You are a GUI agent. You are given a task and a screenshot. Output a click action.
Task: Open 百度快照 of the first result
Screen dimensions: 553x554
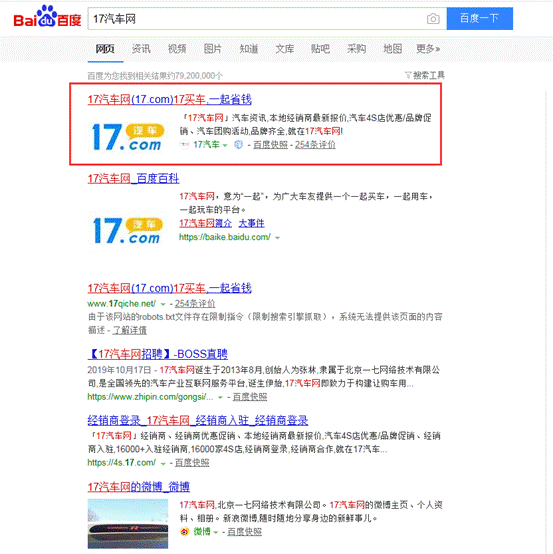(x=270, y=145)
